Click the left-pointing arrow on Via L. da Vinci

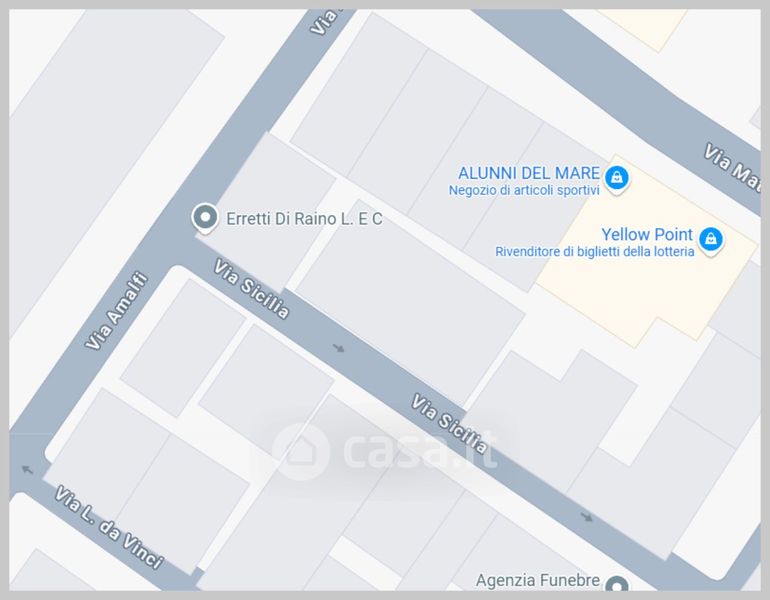click(x=28, y=470)
